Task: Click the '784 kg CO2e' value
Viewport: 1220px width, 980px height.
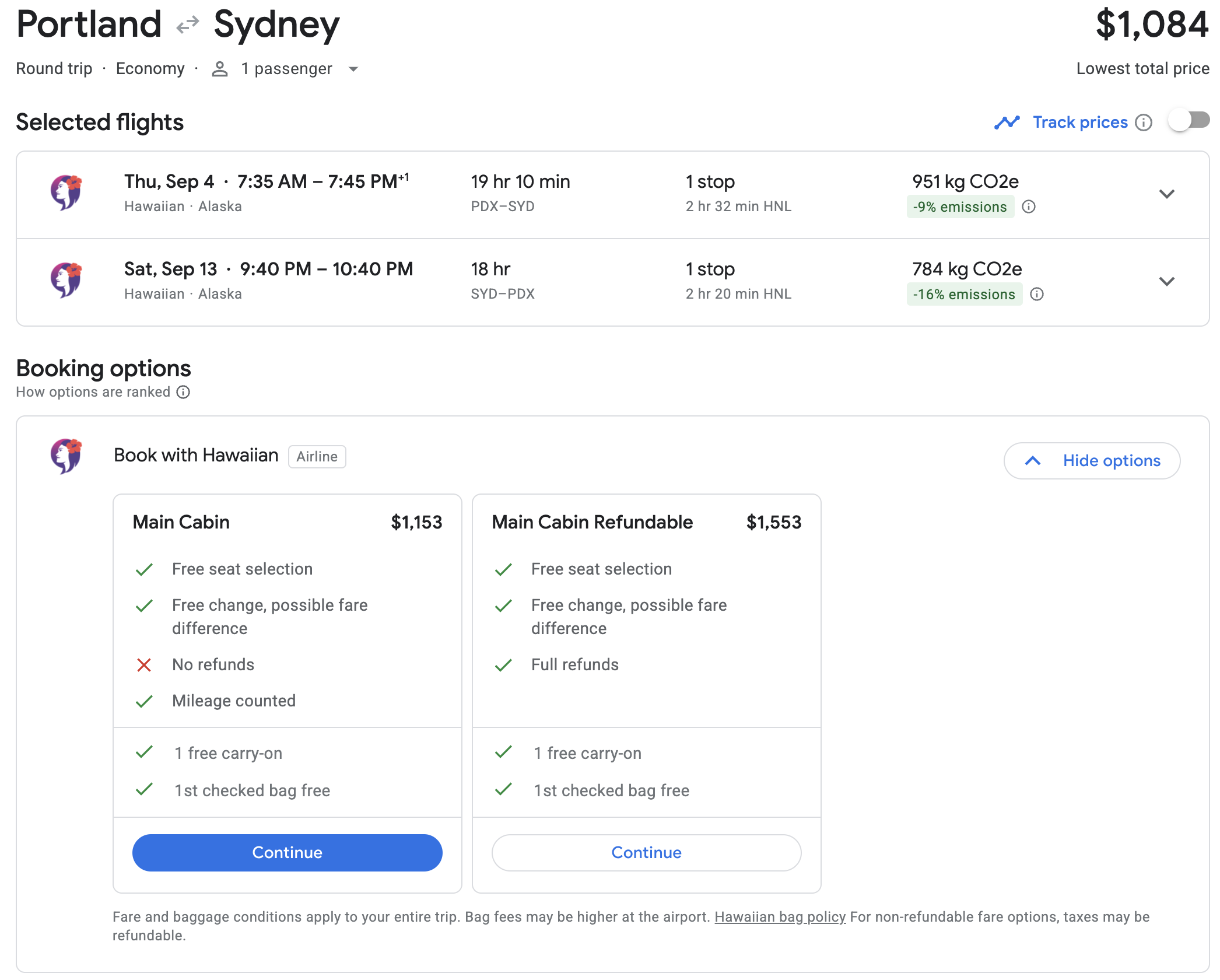Action: coord(967,269)
